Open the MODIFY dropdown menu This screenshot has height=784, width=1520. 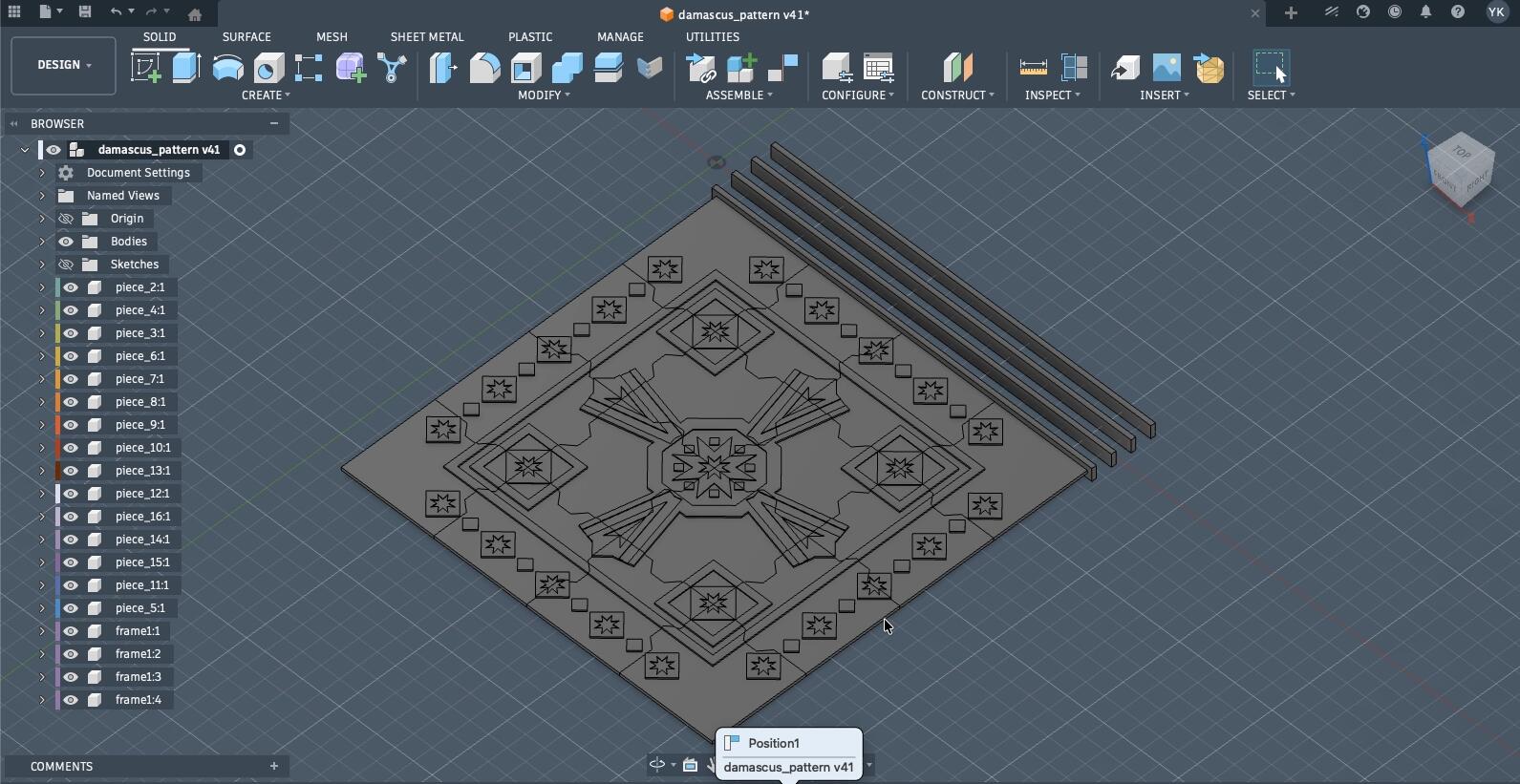544,95
